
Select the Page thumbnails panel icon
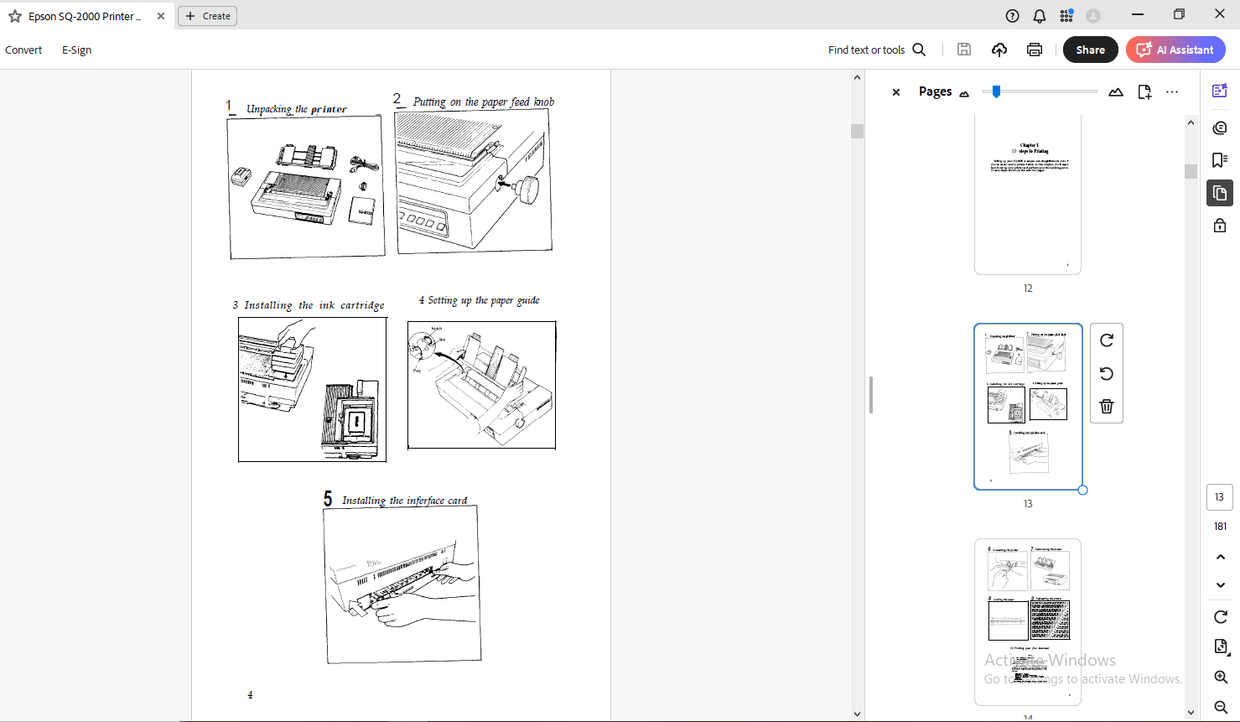coord(1219,193)
